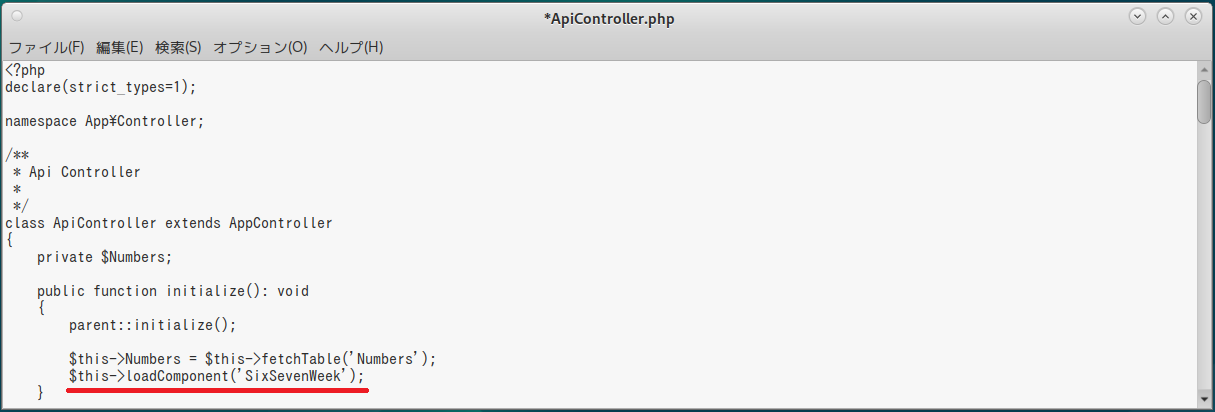Image resolution: width=1215 pixels, height=412 pixels.
Task: Click the vertical scrollbar thumb
Action: [x=1204, y=103]
